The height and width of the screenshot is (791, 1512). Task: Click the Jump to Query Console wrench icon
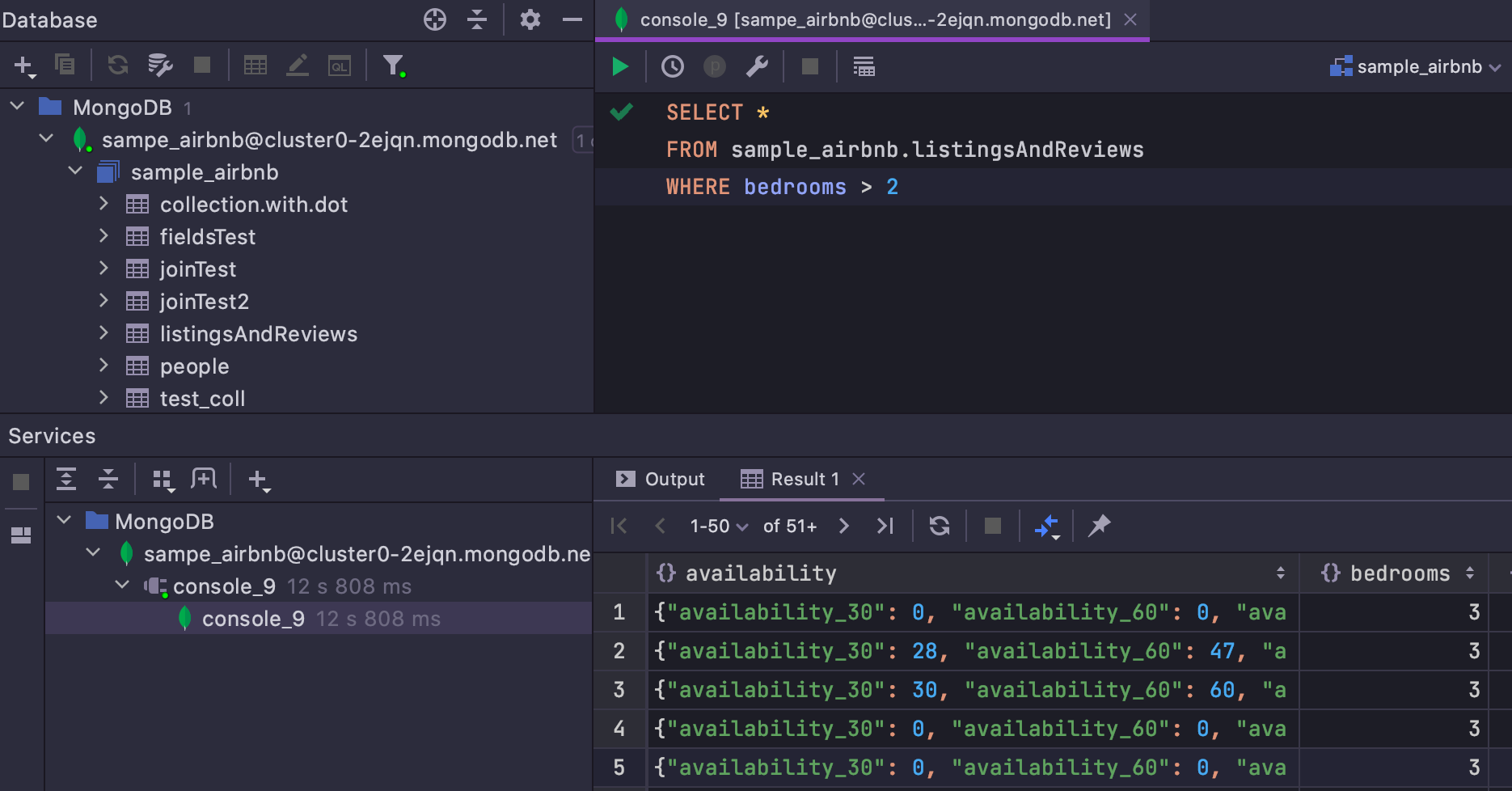[x=757, y=66]
